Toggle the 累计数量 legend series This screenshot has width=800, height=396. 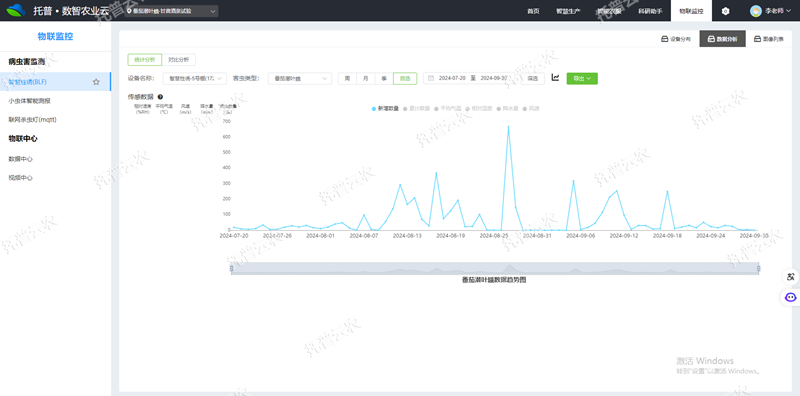[416, 109]
